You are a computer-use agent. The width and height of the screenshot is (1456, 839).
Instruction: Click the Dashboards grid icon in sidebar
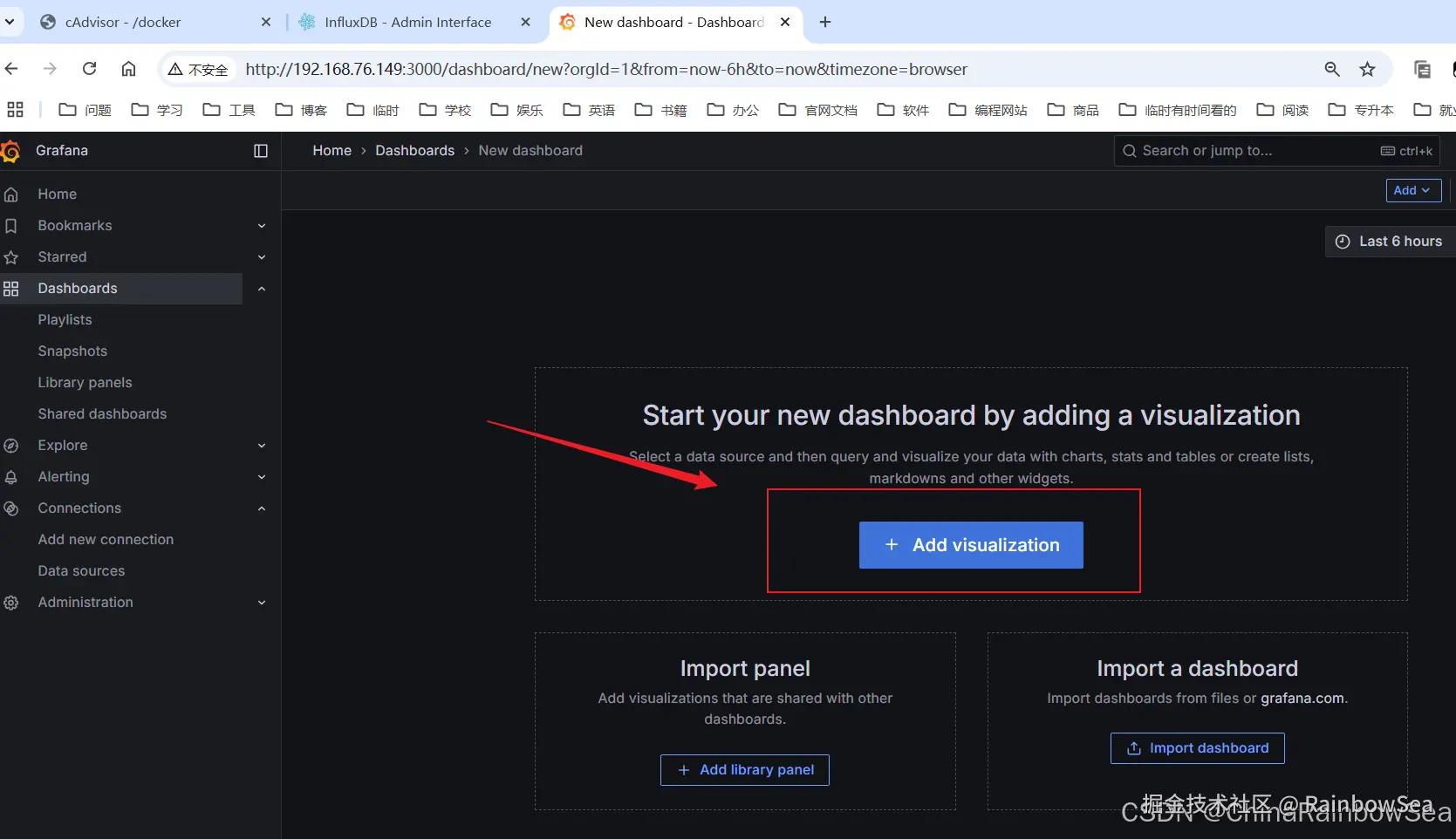point(11,289)
